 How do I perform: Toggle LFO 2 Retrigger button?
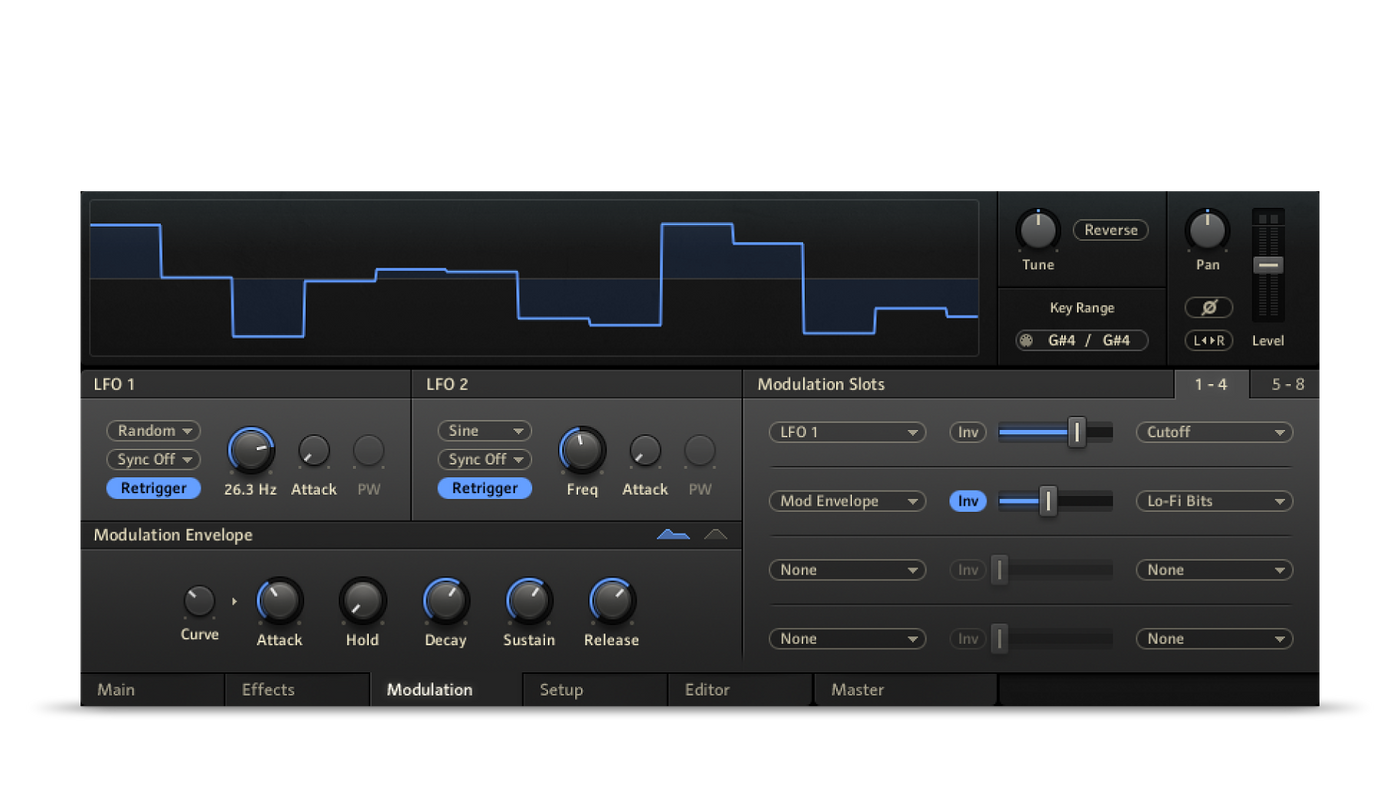click(x=485, y=489)
